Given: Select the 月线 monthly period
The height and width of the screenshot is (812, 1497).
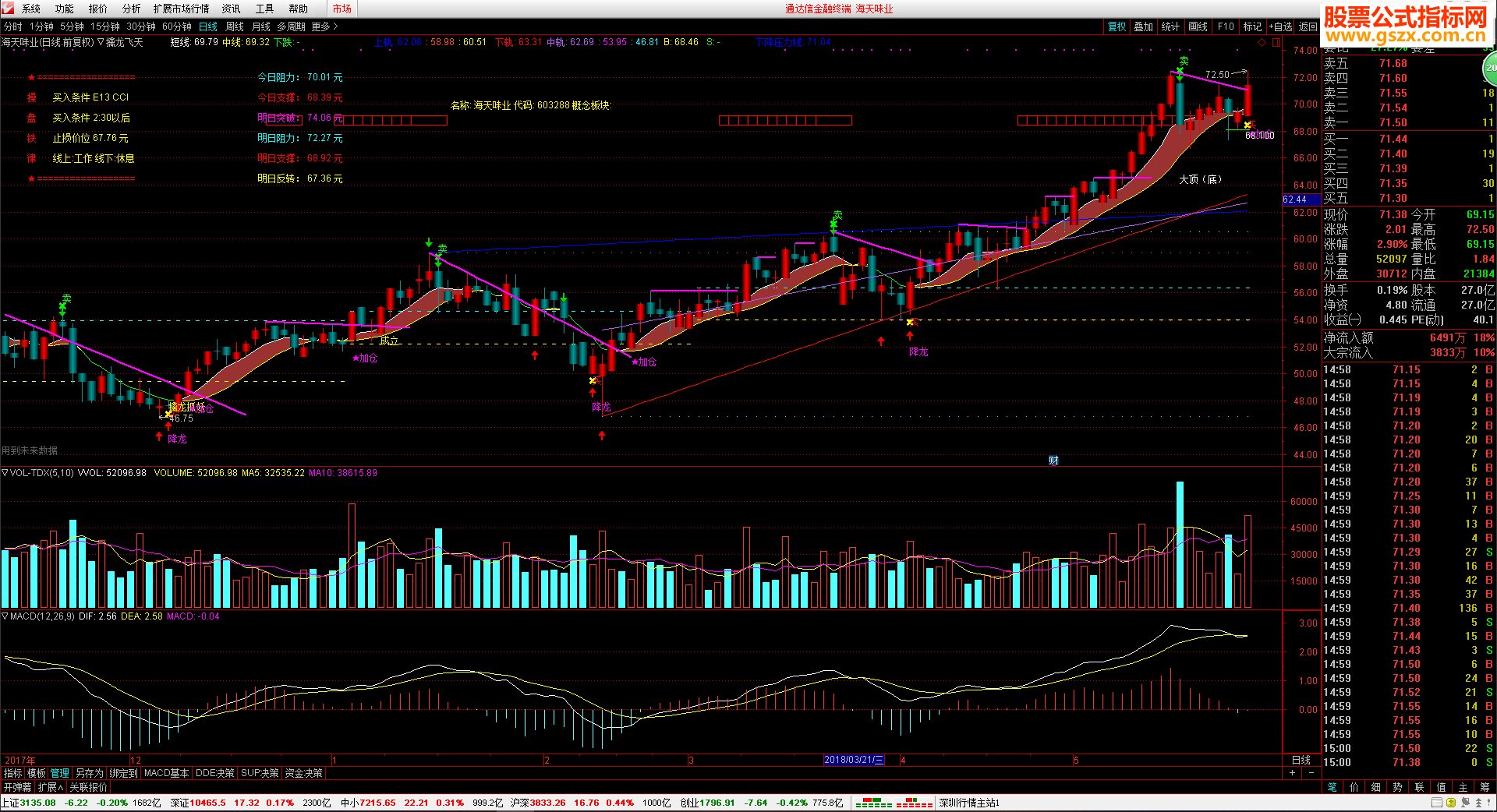Looking at the screenshot, I should coord(260,26).
